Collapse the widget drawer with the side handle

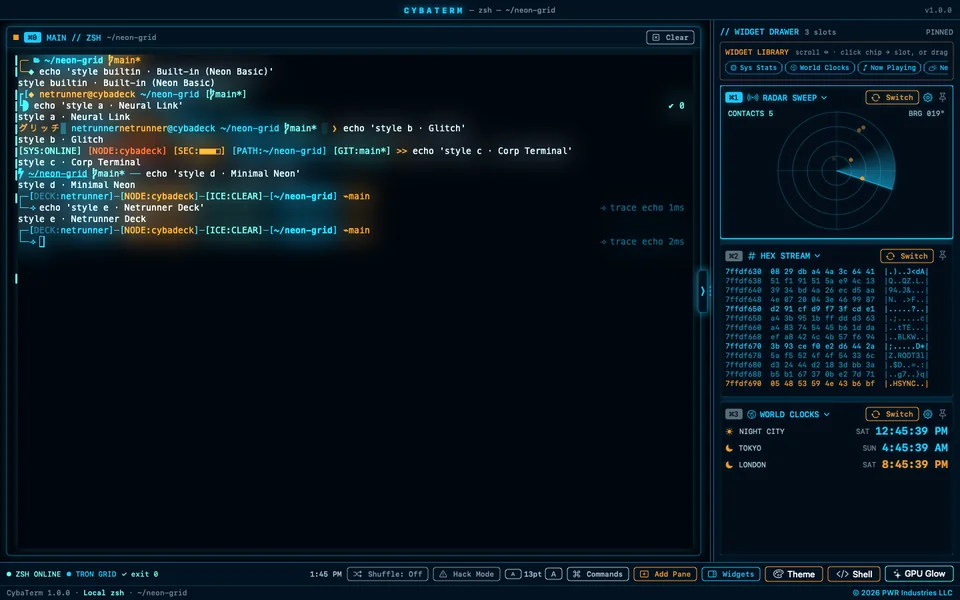click(702, 291)
